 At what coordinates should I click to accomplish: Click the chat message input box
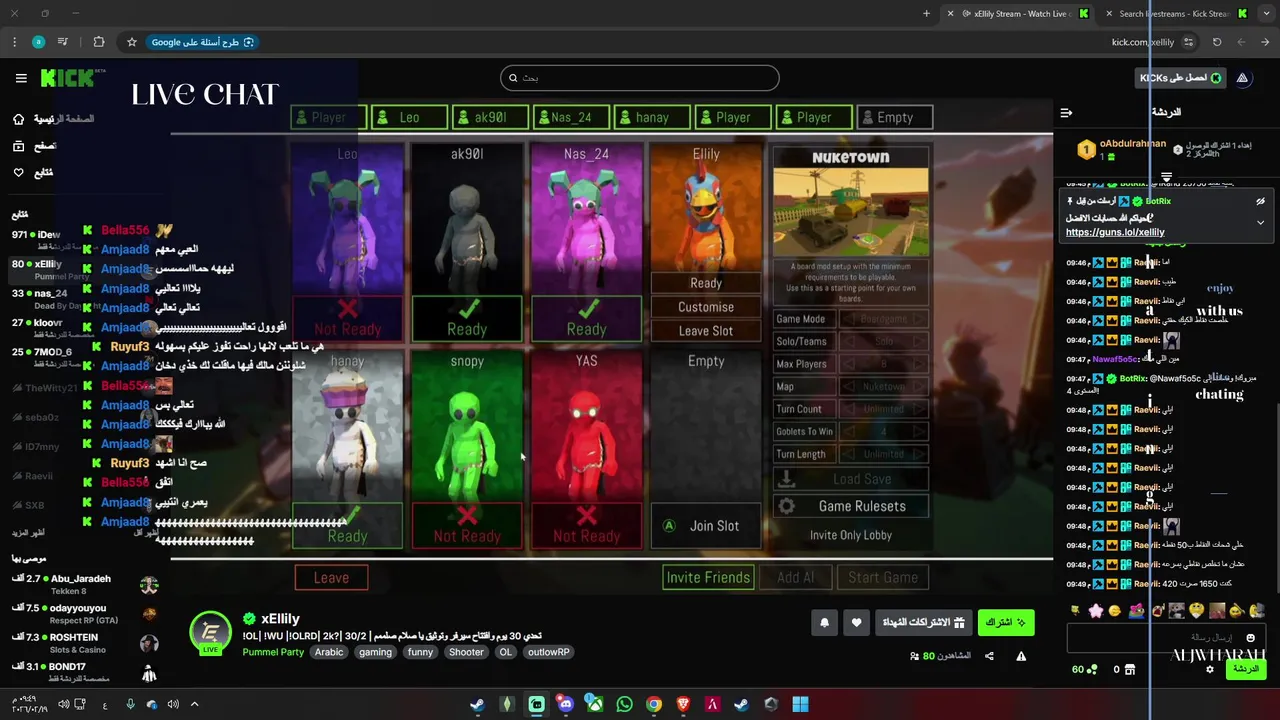[x=1165, y=637]
